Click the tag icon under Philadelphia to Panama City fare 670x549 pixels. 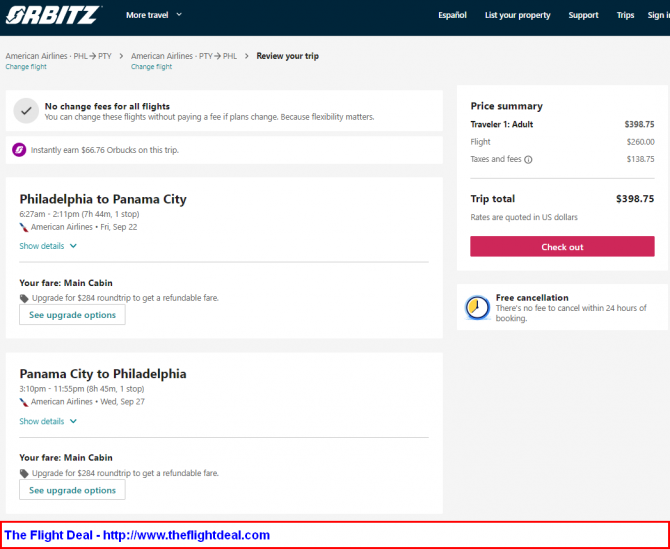click(x=24, y=298)
